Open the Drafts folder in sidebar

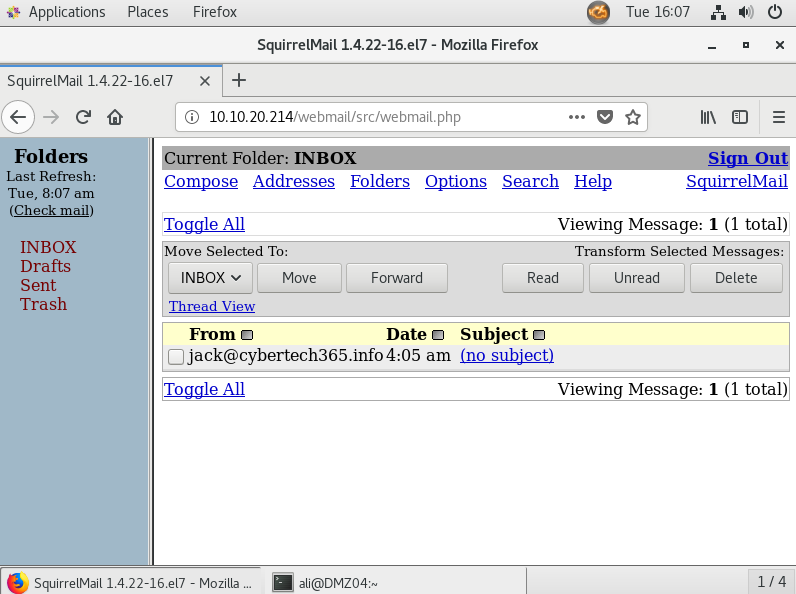(45, 266)
